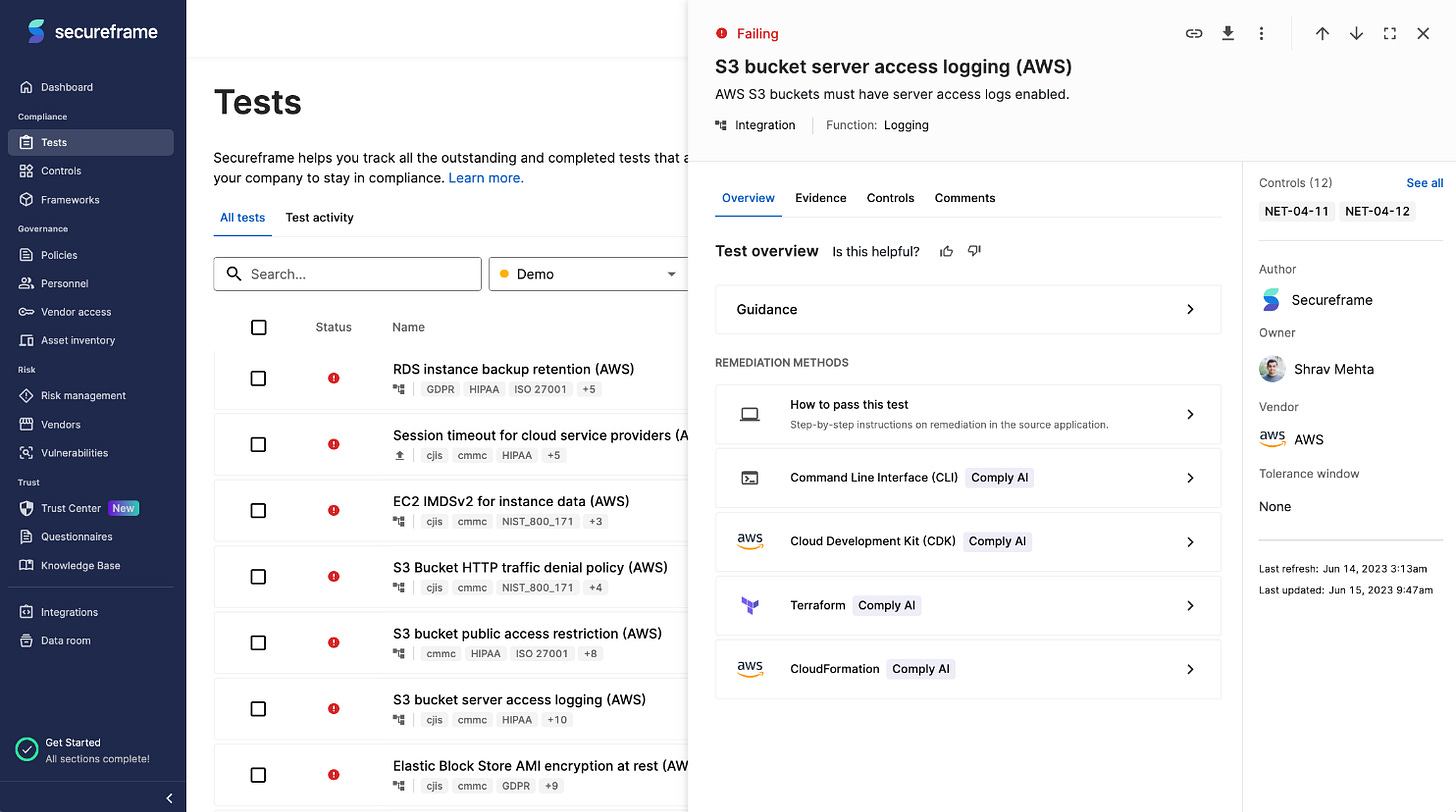This screenshot has width=1456, height=812.
Task: Go to next test with down arrow
Action: (1356, 33)
